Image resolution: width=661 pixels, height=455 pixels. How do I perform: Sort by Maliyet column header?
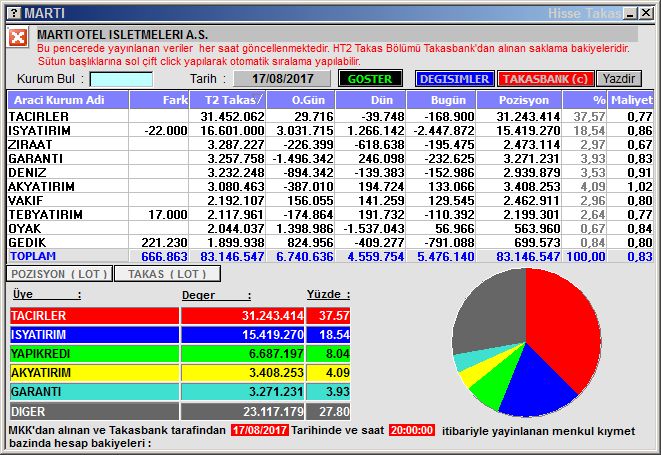click(631, 100)
